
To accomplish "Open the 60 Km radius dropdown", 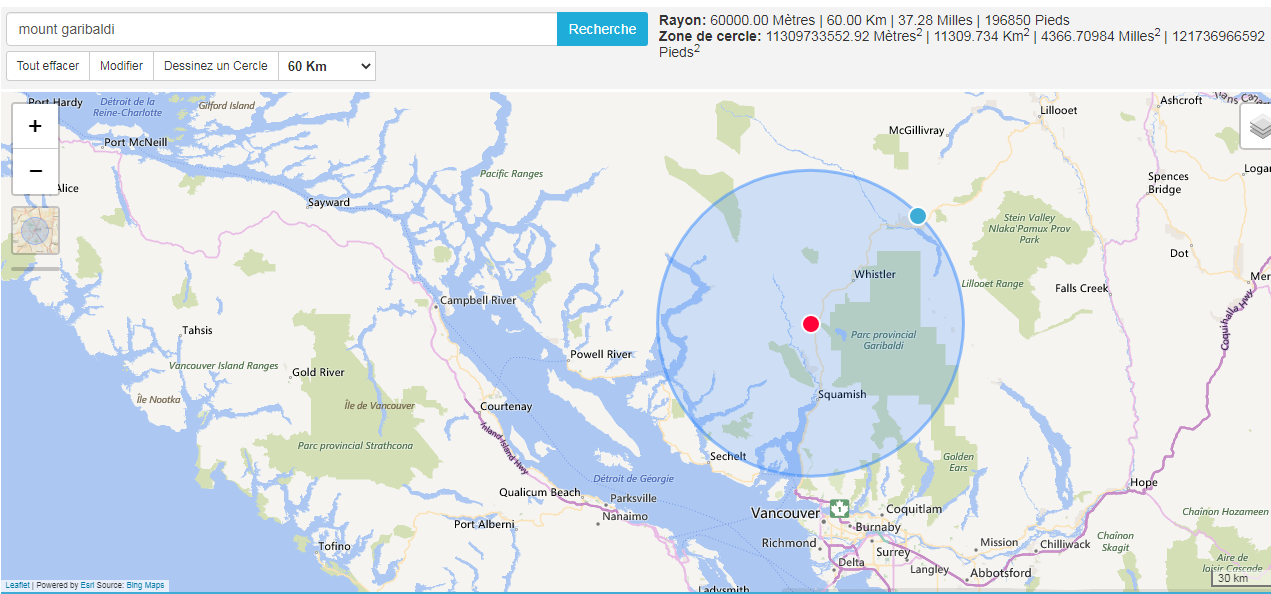I will click(x=327, y=66).
